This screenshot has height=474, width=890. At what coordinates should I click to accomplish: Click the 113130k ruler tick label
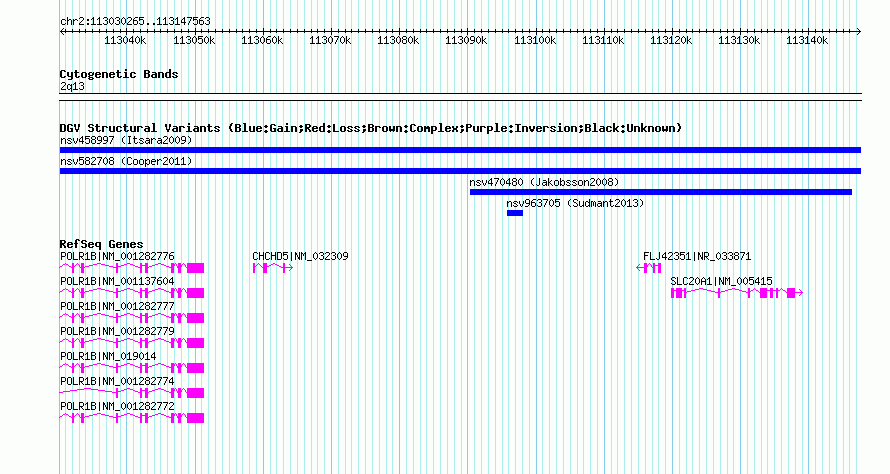[x=739, y=40]
